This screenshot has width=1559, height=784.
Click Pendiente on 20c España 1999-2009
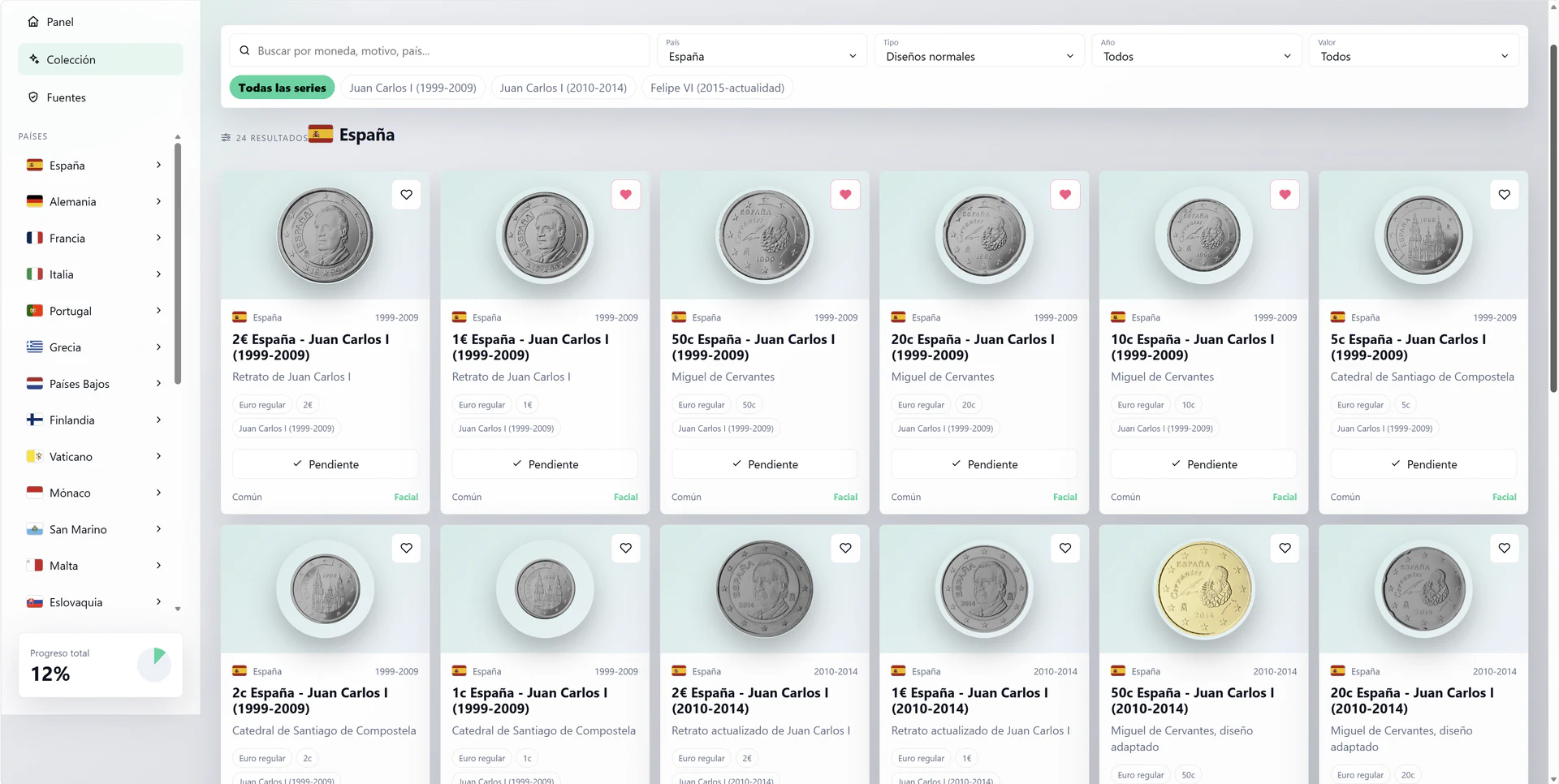(x=984, y=464)
